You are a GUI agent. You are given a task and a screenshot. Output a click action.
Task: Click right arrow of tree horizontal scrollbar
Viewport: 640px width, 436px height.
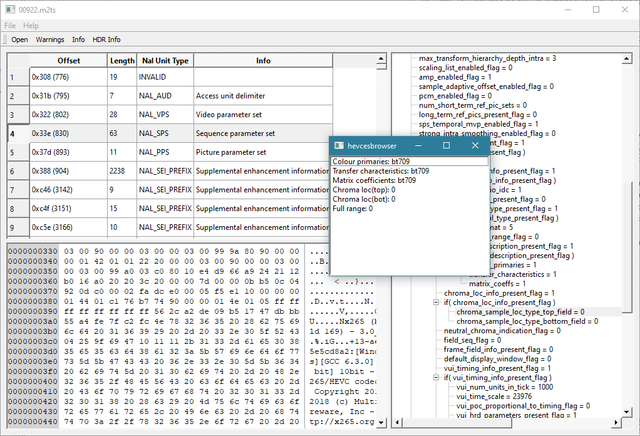pos(616,423)
